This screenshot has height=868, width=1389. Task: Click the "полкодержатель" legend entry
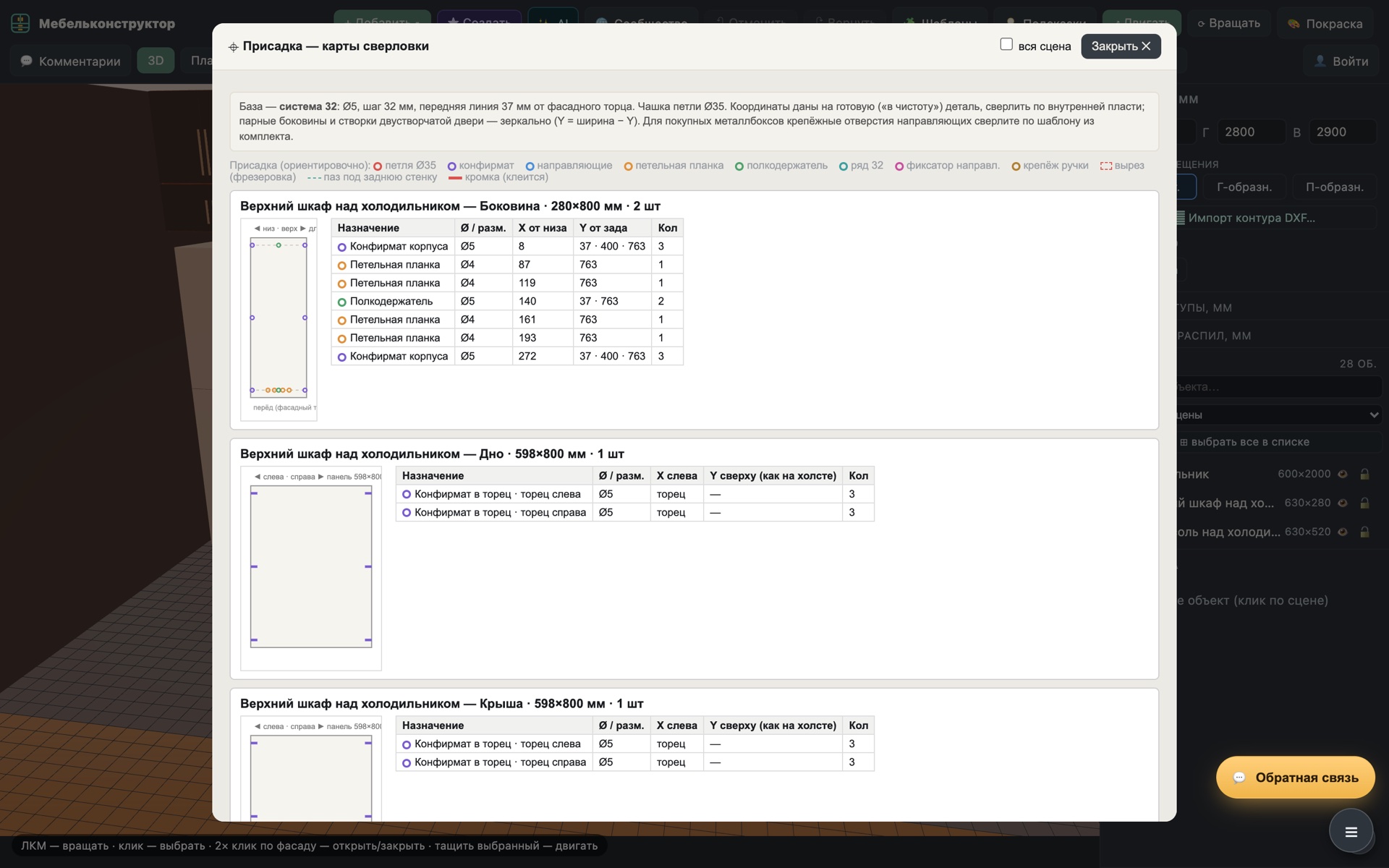[781, 166]
